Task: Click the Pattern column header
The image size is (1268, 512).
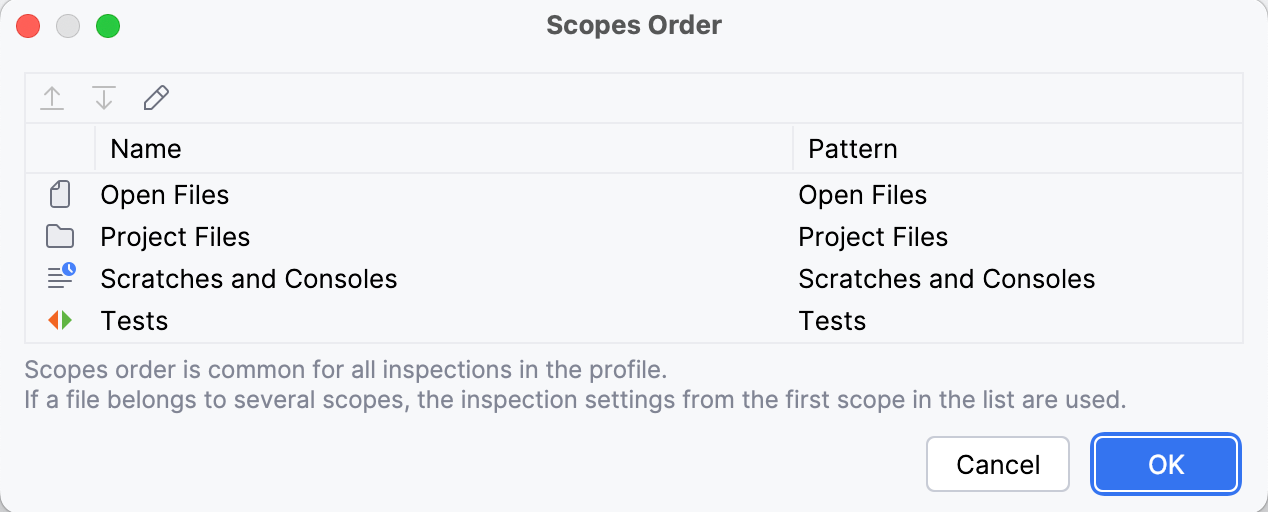Action: (852, 149)
